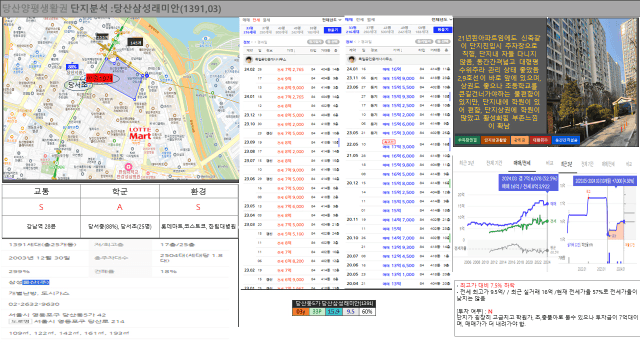Click the blue button beside left panel size tabs

click(x=333, y=30)
